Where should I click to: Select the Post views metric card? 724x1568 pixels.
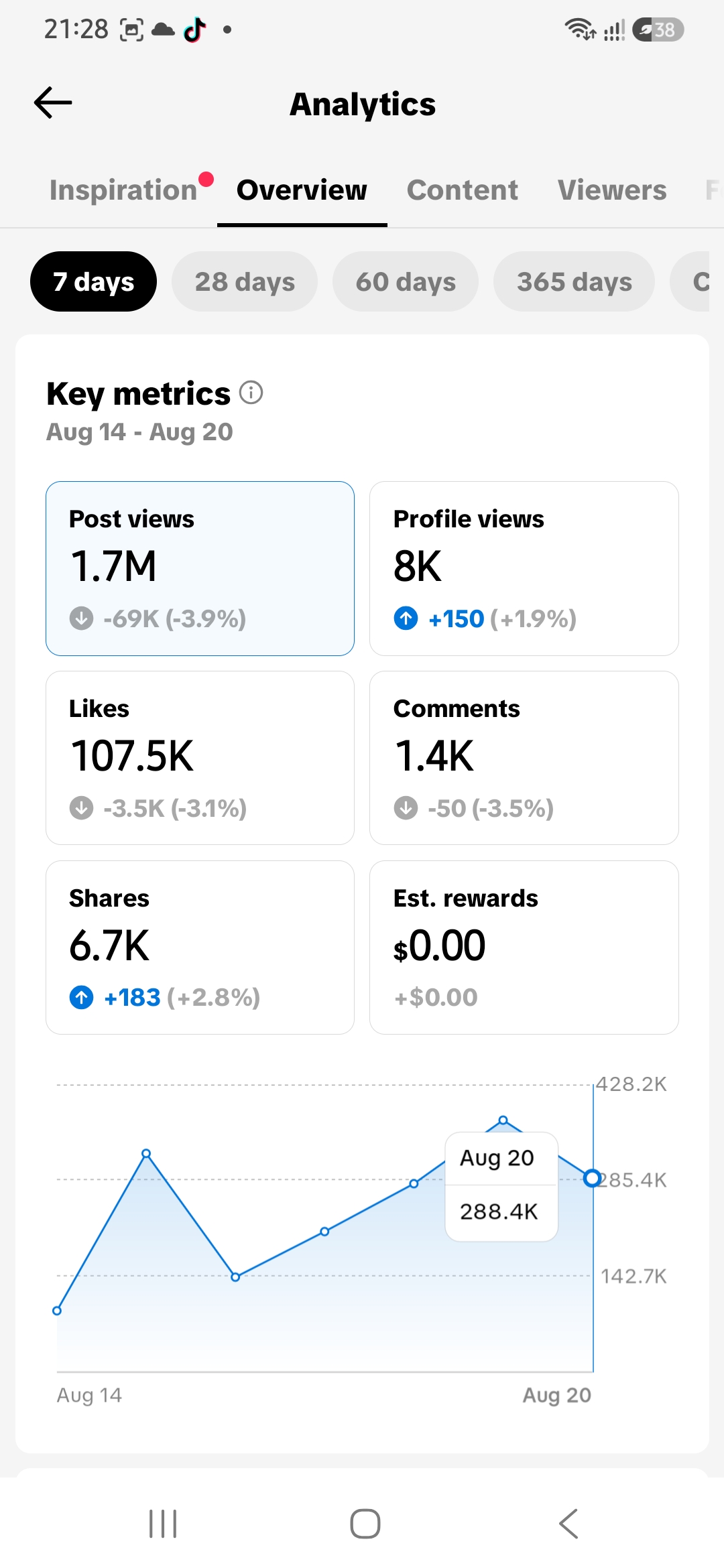[x=200, y=568]
